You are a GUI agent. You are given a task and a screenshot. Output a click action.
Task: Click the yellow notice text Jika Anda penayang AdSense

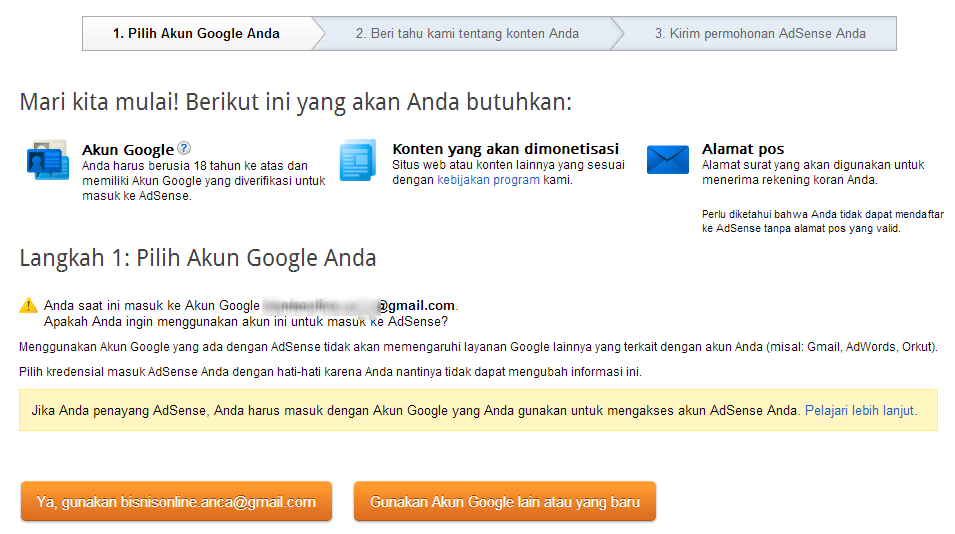414,410
